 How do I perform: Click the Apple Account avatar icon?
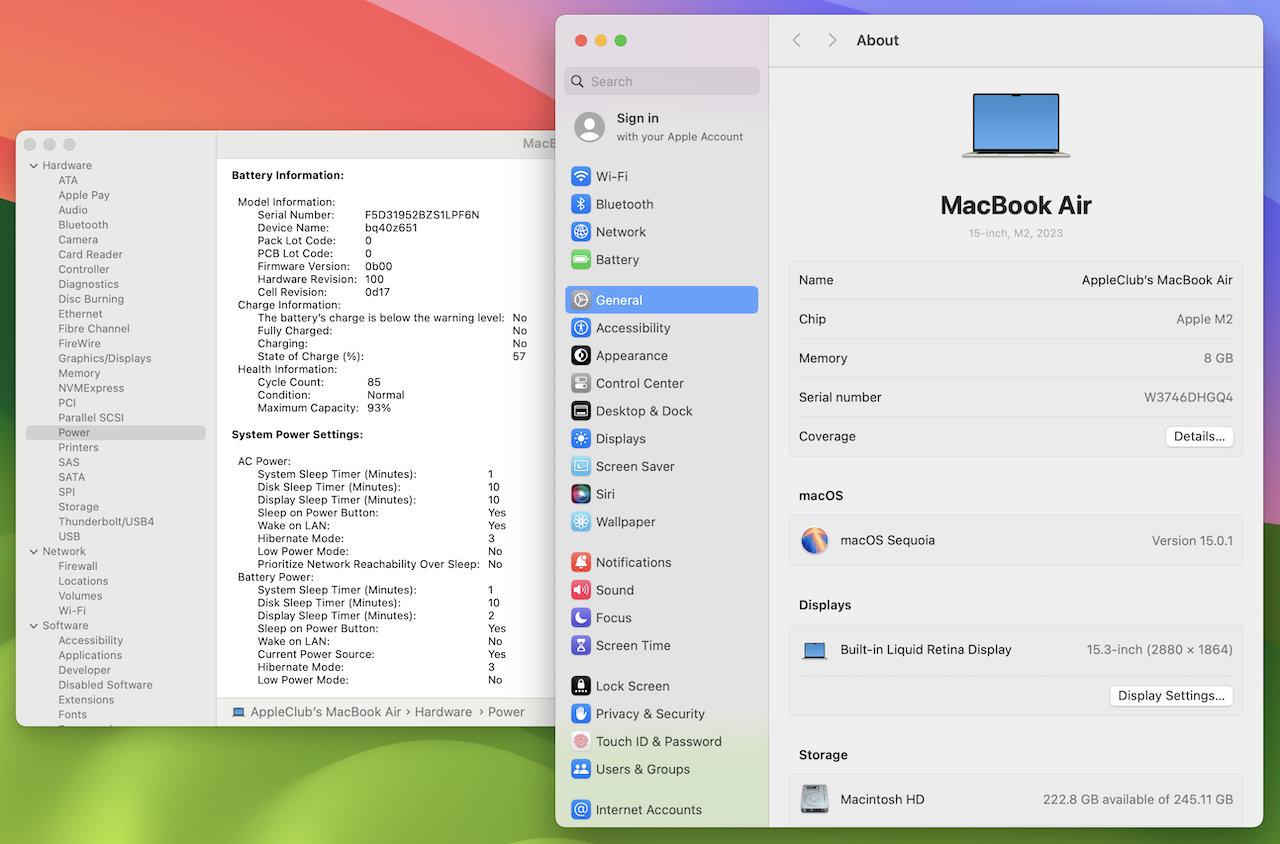click(590, 127)
